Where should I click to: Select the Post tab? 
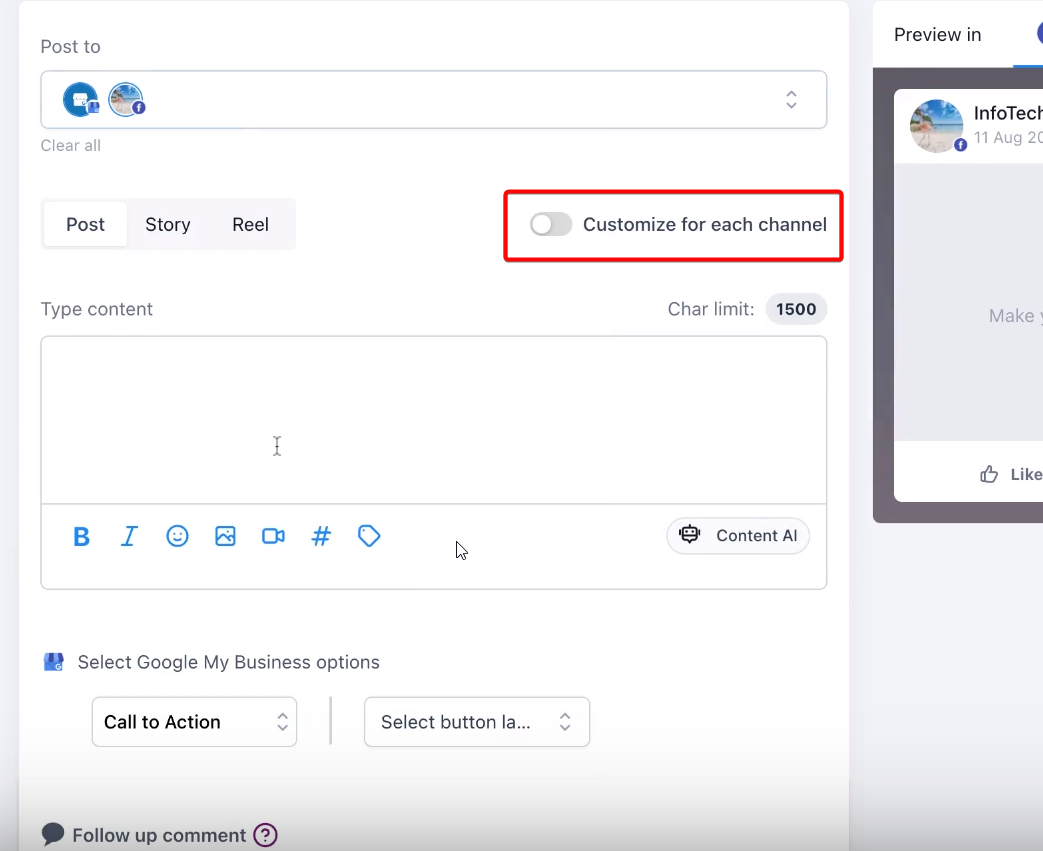[x=85, y=225]
